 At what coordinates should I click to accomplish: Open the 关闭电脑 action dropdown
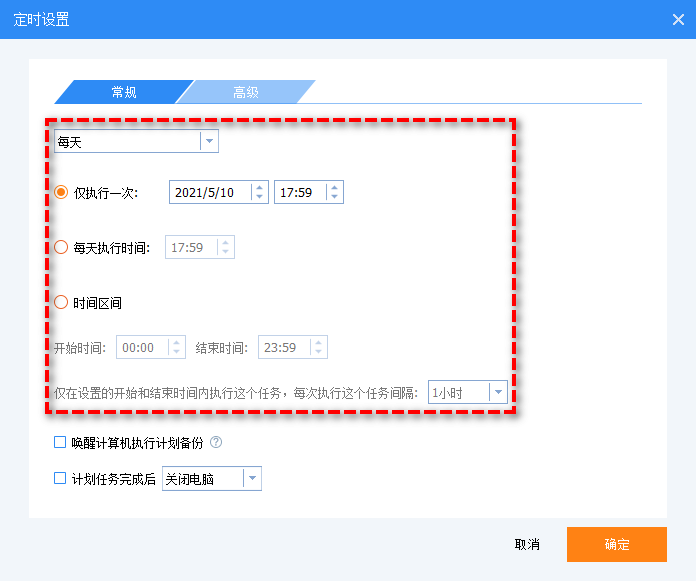coord(212,478)
